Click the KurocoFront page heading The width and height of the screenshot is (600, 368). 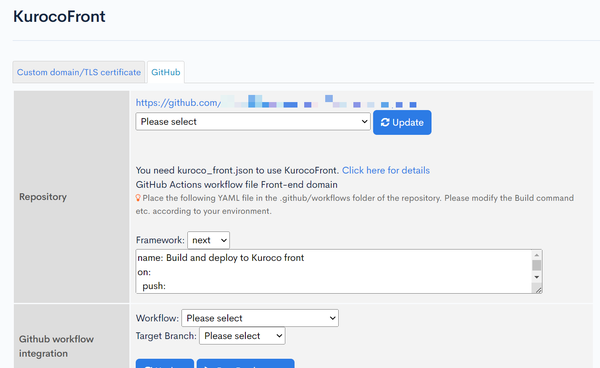59,16
